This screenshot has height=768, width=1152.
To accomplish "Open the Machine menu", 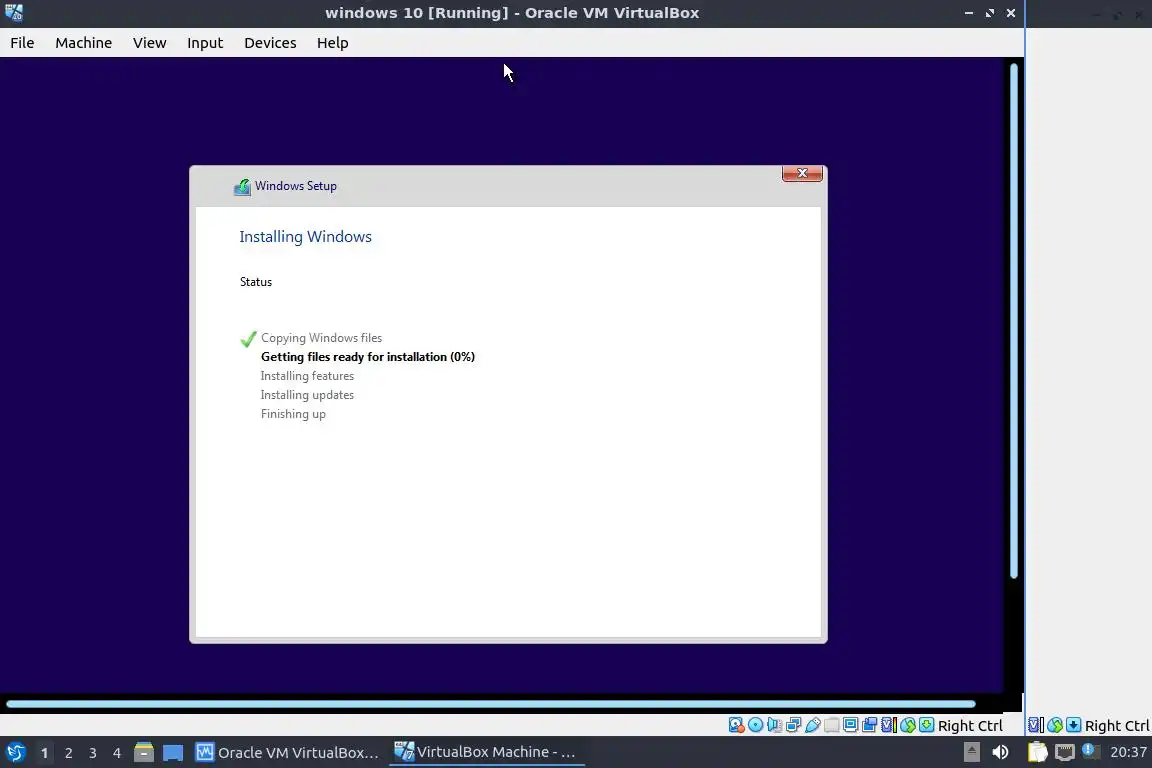I will [x=84, y=43].
